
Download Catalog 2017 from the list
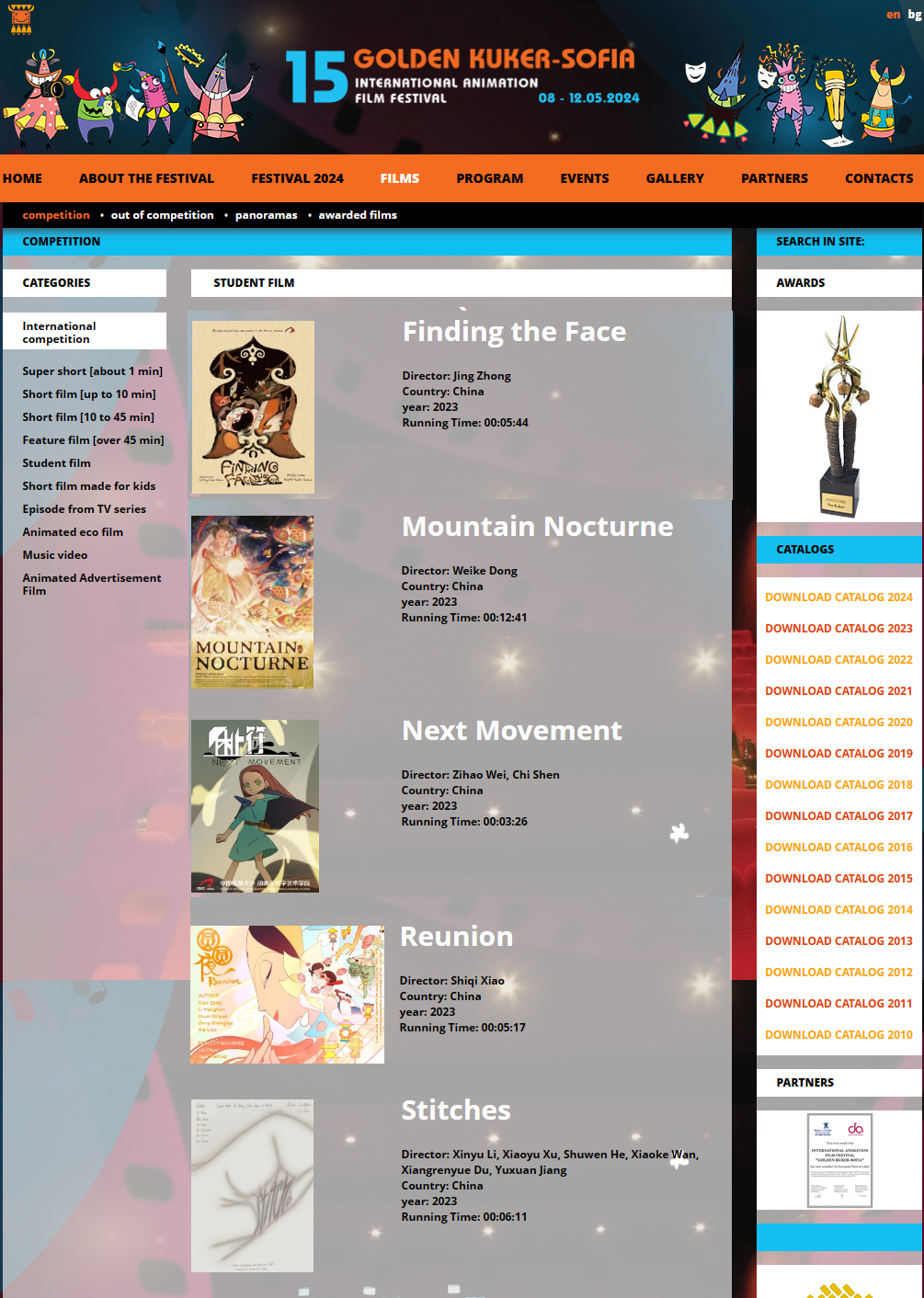838,816
